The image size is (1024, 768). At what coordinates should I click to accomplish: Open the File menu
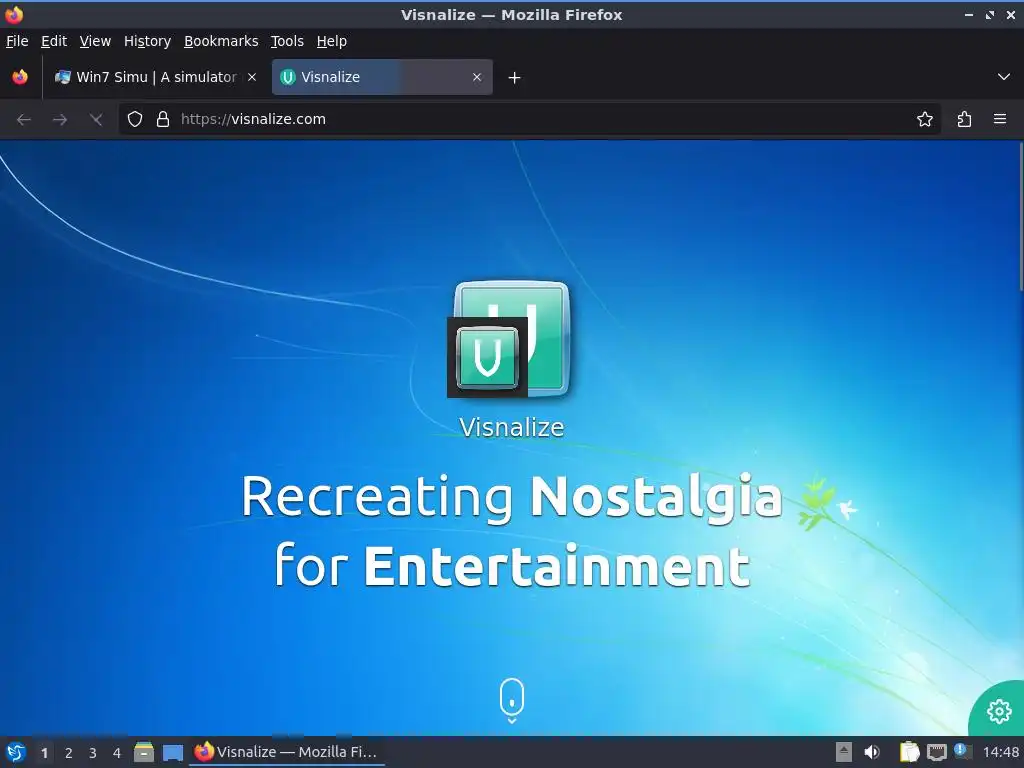(x=17, y=41)
